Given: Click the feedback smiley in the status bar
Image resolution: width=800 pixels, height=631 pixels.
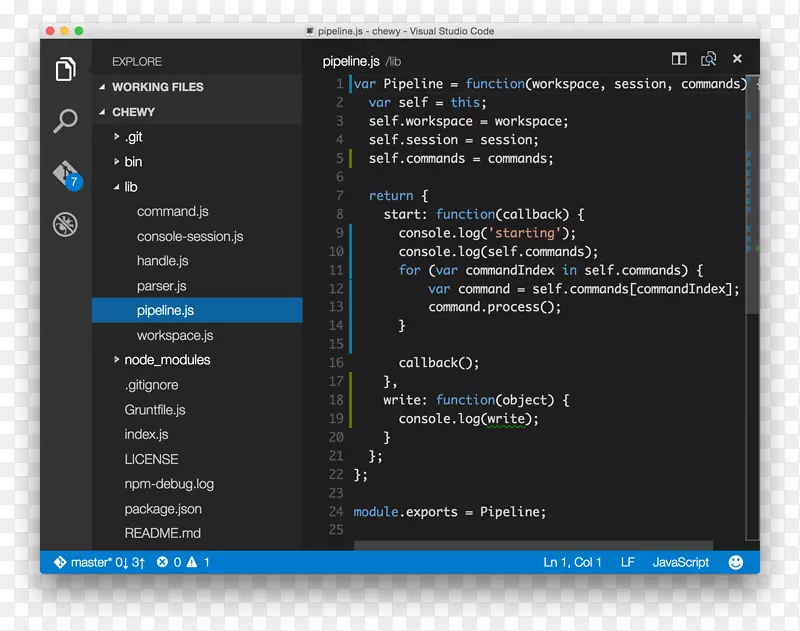Looking at the screenshot, I should (x=734, y=562).
